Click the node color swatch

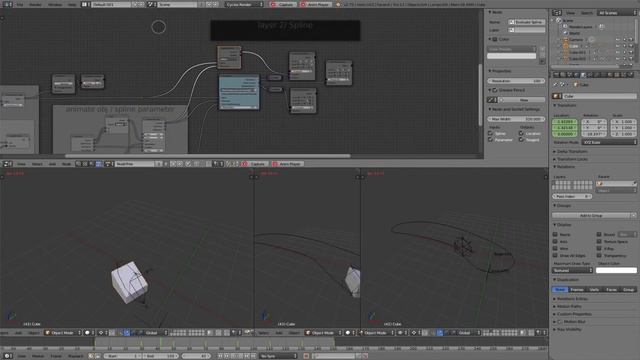pyautogui.click(x=511, y=56)
